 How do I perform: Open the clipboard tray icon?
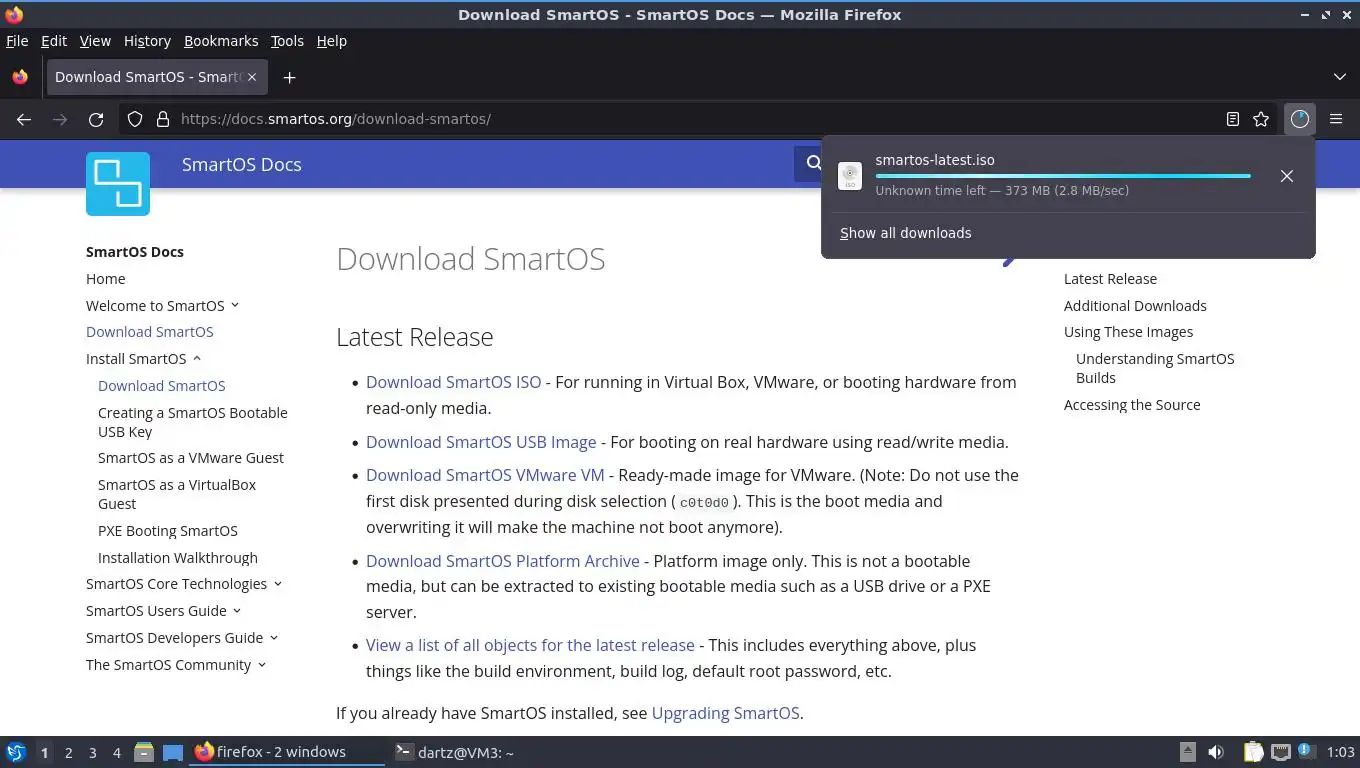click(x=1253, y=752)
